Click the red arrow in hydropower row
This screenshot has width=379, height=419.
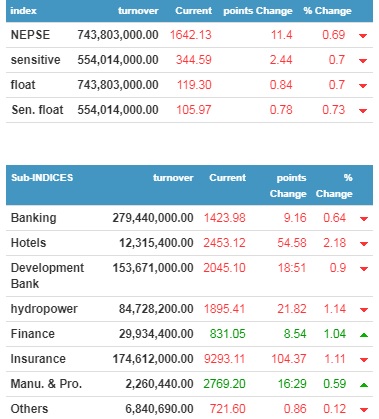[364, 310]
